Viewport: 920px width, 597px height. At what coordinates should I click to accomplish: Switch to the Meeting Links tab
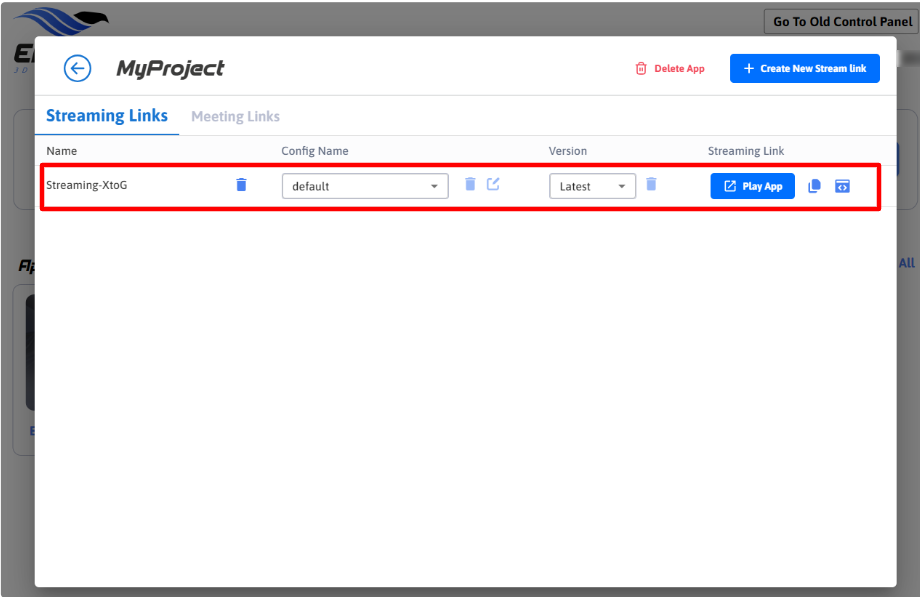pyautogui.click(x=235, y=117)
